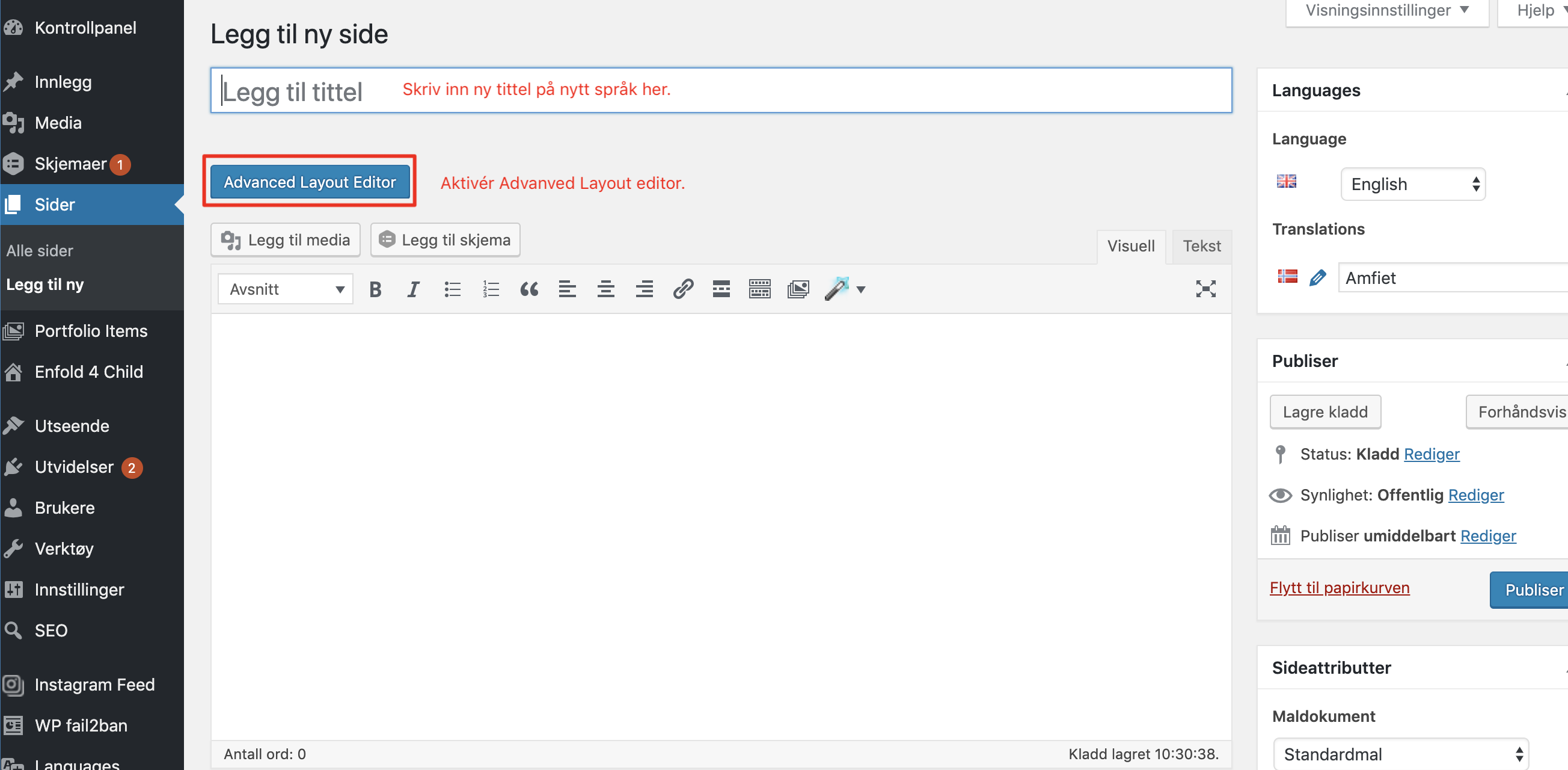Insert a numbered list
The image size is (1568, 770).
click(491, 289)
